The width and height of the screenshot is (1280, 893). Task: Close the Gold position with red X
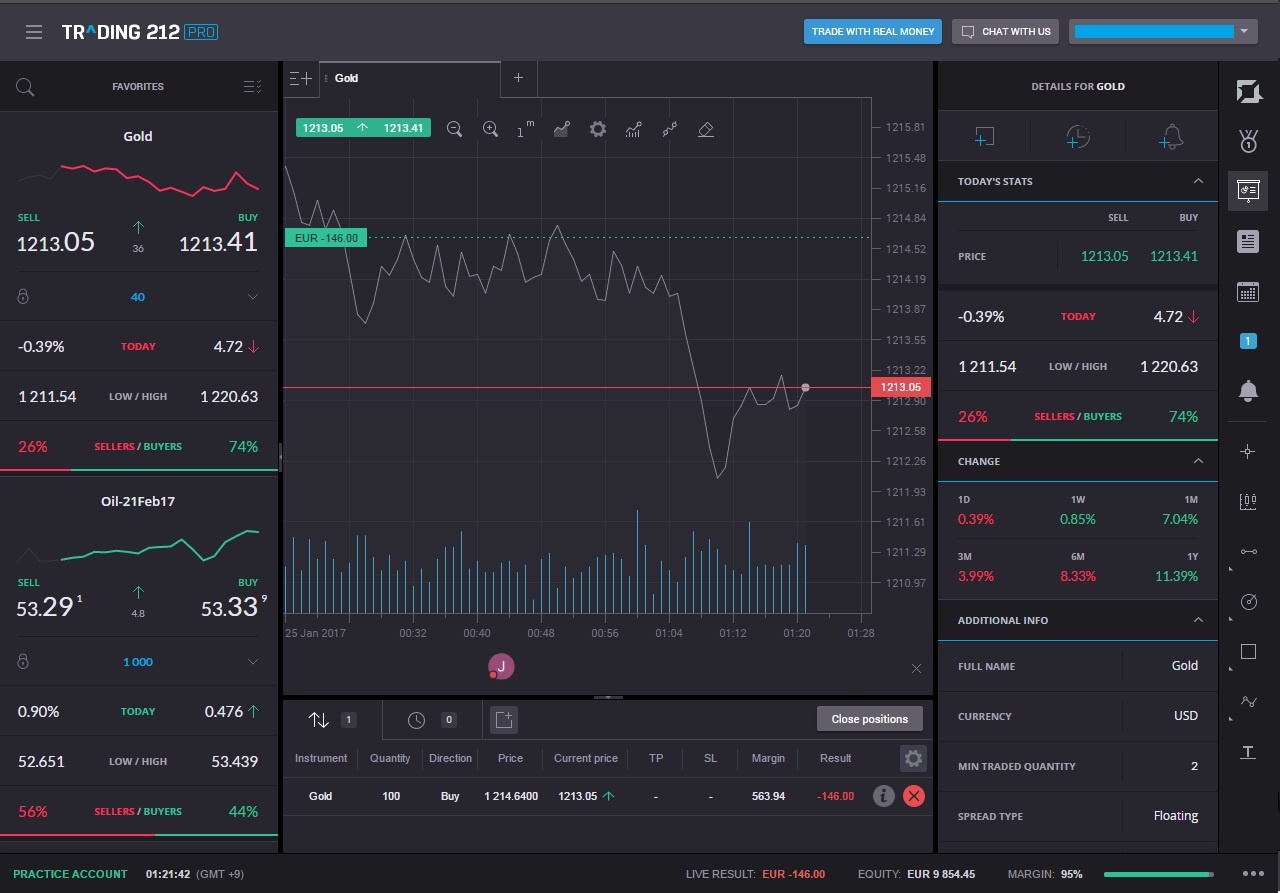[913, 796]
